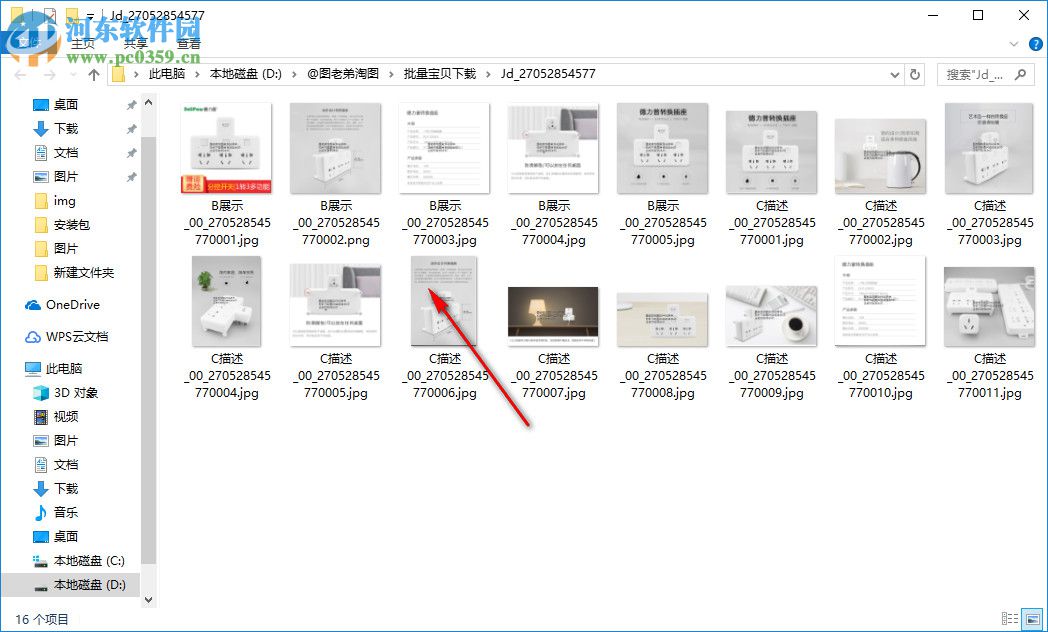Select the thumbnail B展示_00_270528545770001.jpg

click(226, 148)
